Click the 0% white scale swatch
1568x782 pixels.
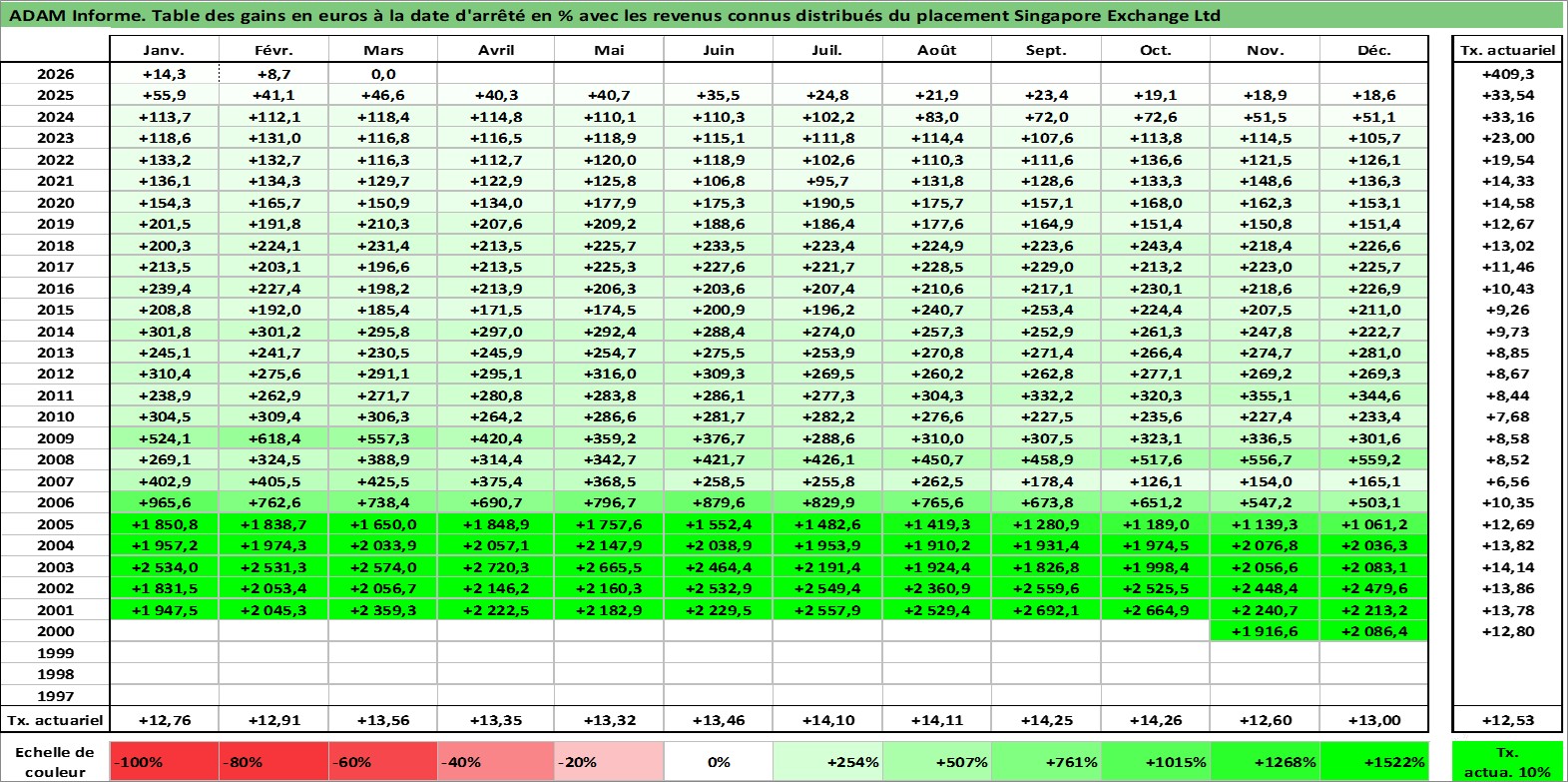point(719,761)
